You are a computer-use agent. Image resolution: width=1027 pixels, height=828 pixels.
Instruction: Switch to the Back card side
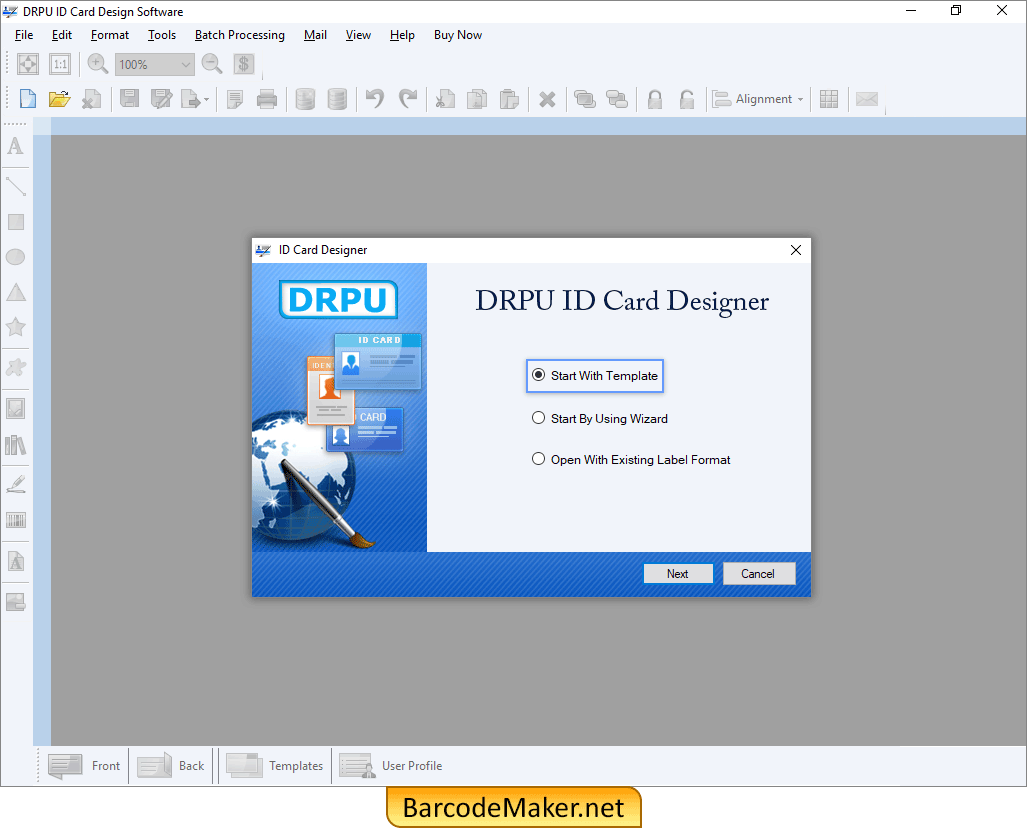170,766
